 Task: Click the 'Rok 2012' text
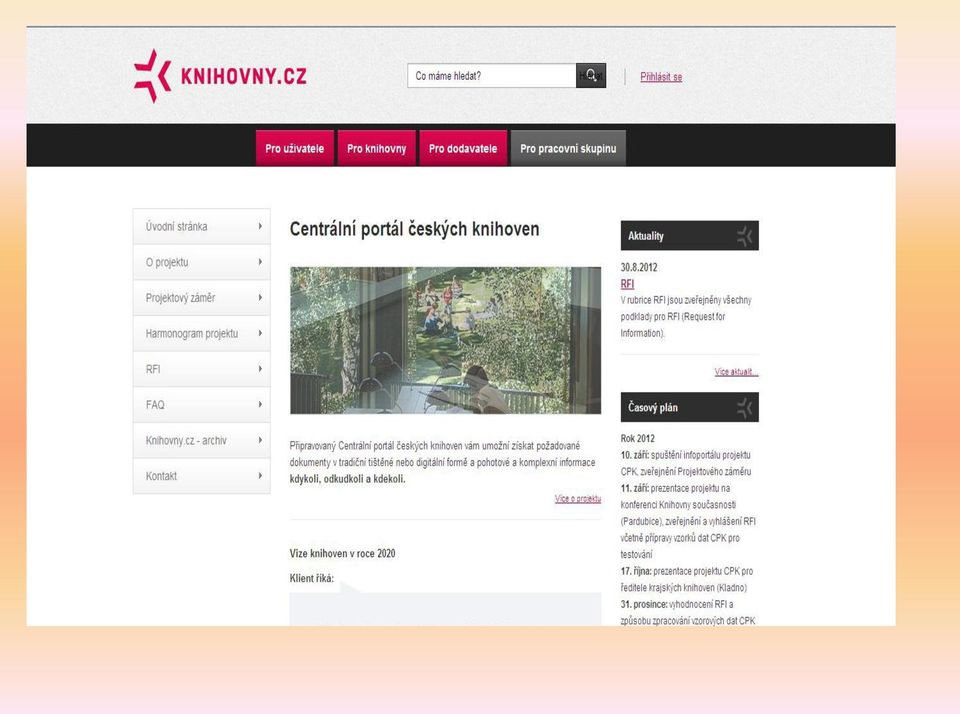point(637,438)
